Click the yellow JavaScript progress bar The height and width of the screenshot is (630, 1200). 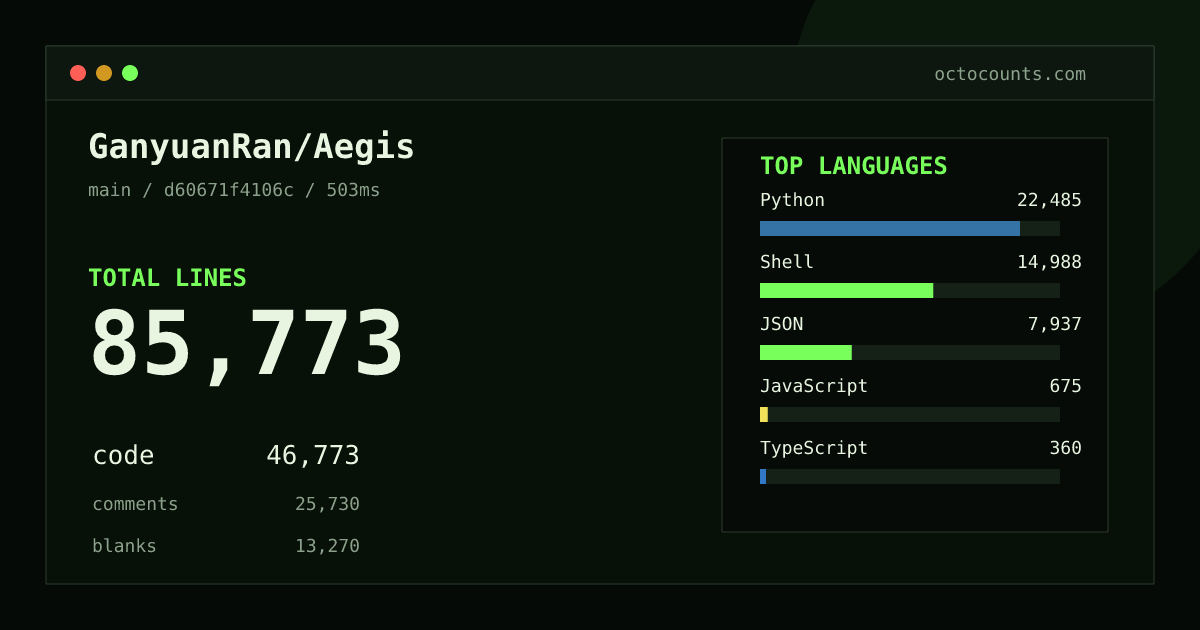[x=764, y=414]
